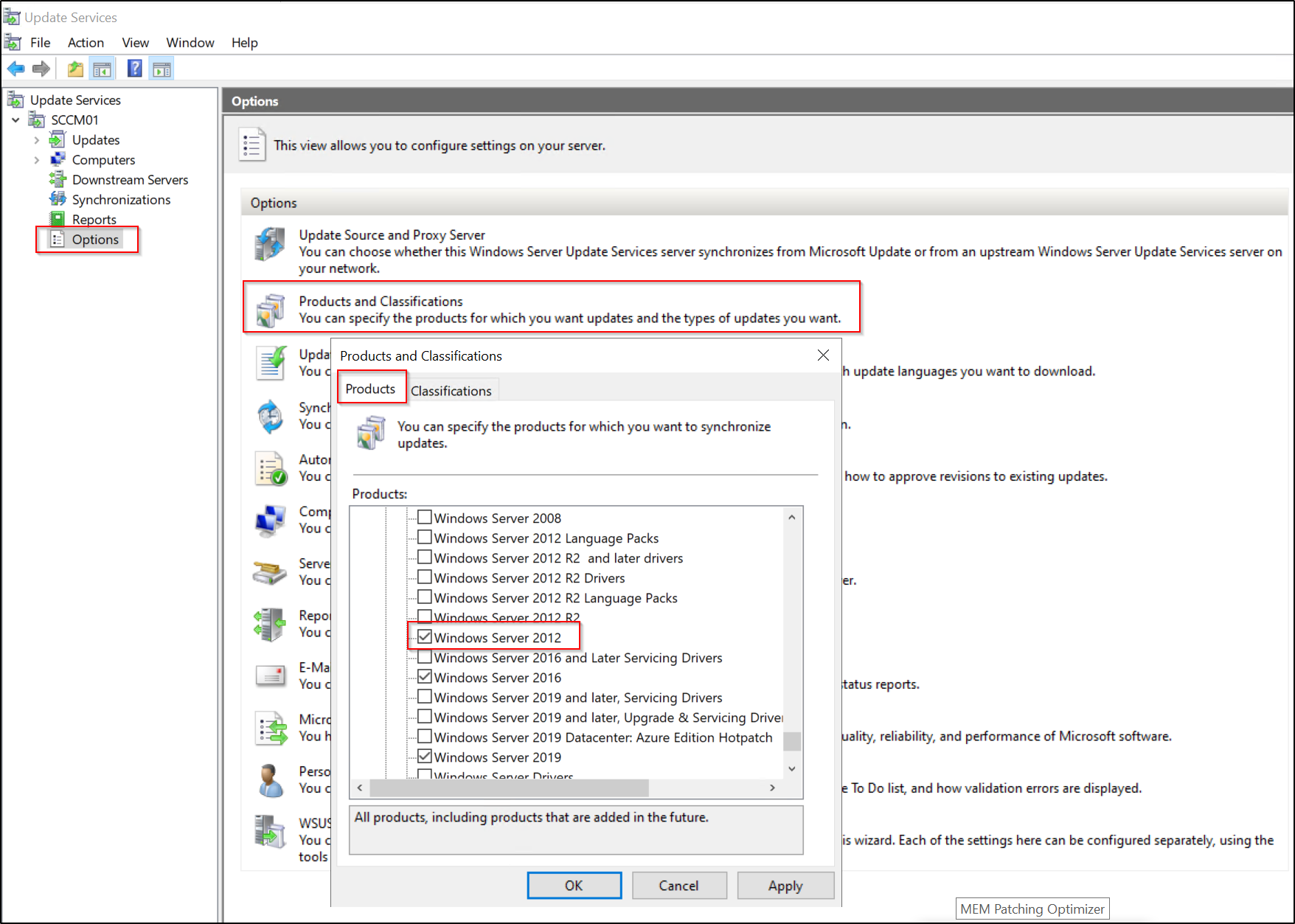Open the Computers option icon

tap(270, 521)
